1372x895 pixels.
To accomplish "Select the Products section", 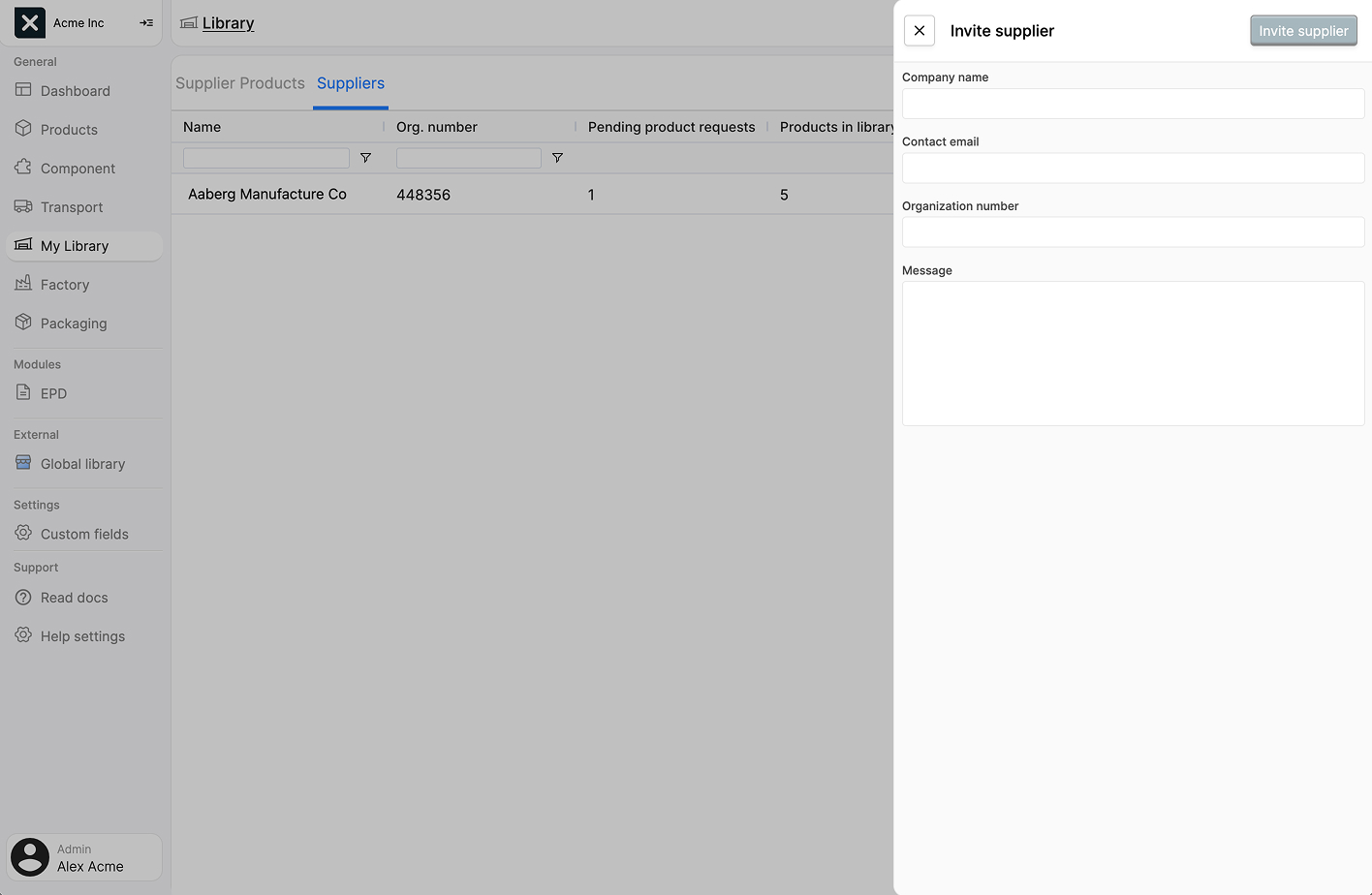I will (68, 129).
